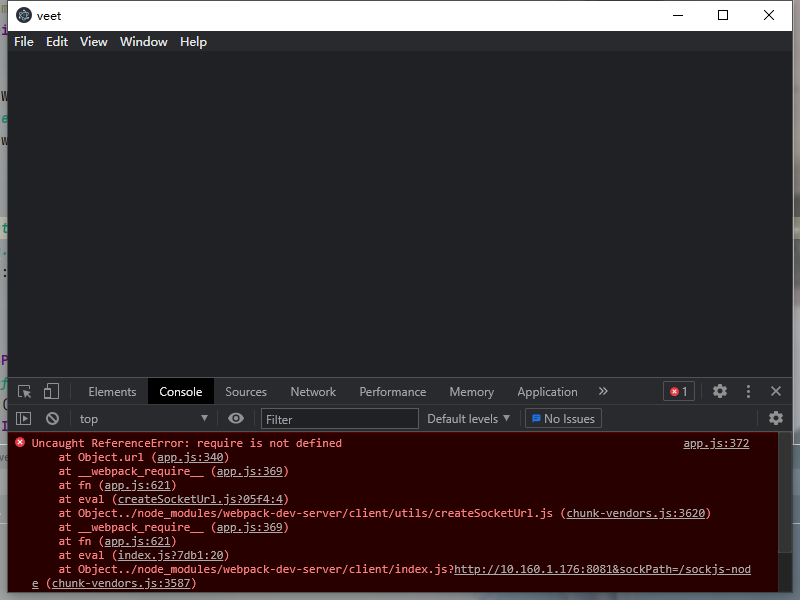Viewport: 800px width, 600px height.
Task: Open the three-dot customize DevTools menu
Action: (x=748, y=391)
